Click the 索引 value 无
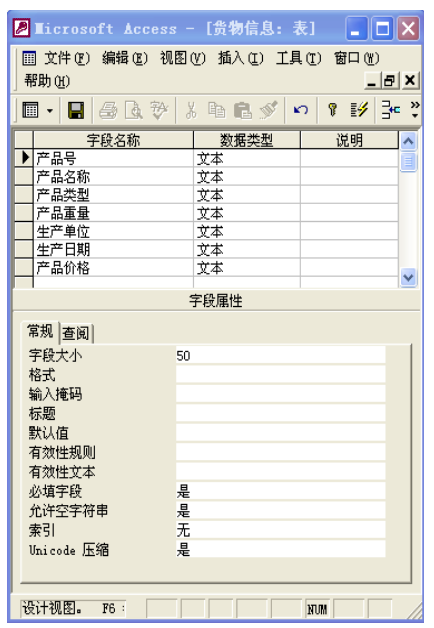Image resolution: width=434 pixels, height=628 pixels. (281, 529)
